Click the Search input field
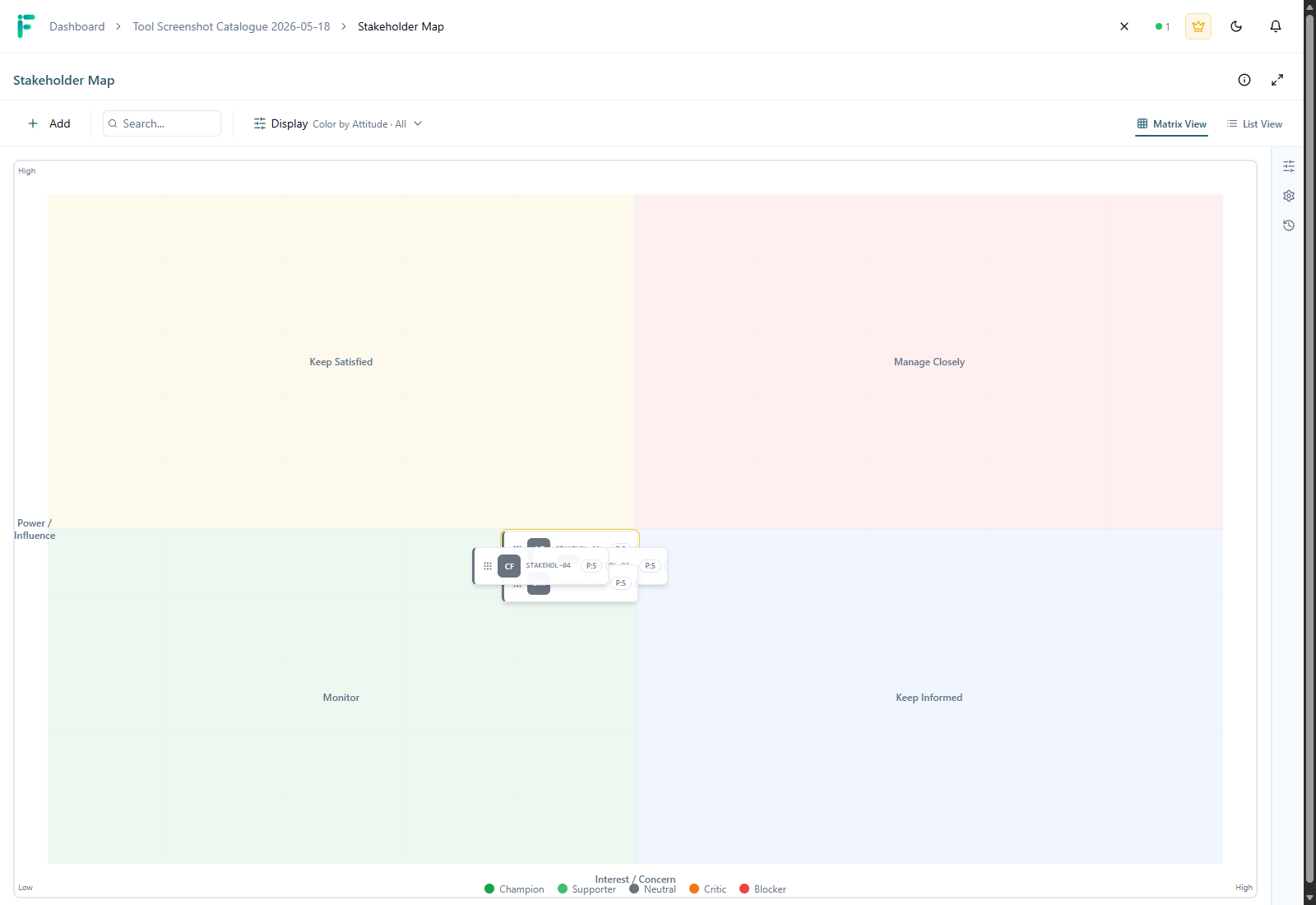1316x905 pixels. (162, 123)
